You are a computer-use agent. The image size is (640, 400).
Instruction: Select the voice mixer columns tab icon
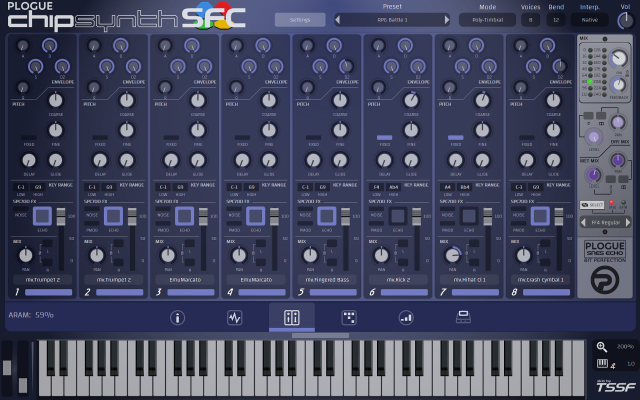(x=292, y=318)
